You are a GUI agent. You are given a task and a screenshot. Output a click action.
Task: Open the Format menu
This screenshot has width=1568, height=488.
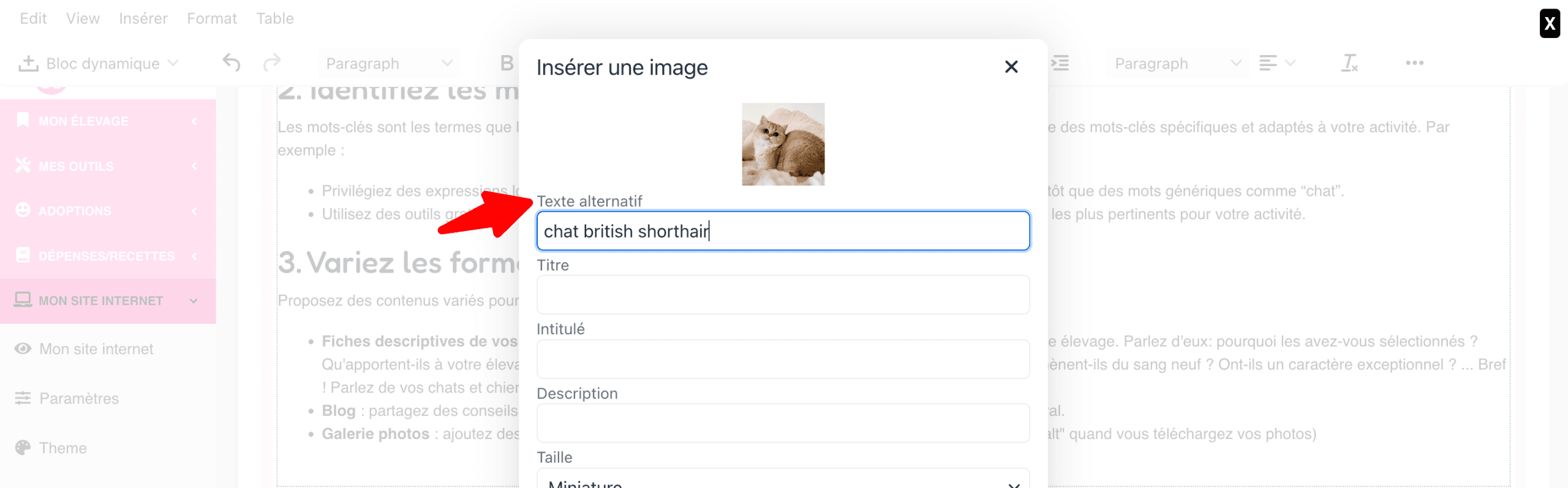tap(212, 18)
